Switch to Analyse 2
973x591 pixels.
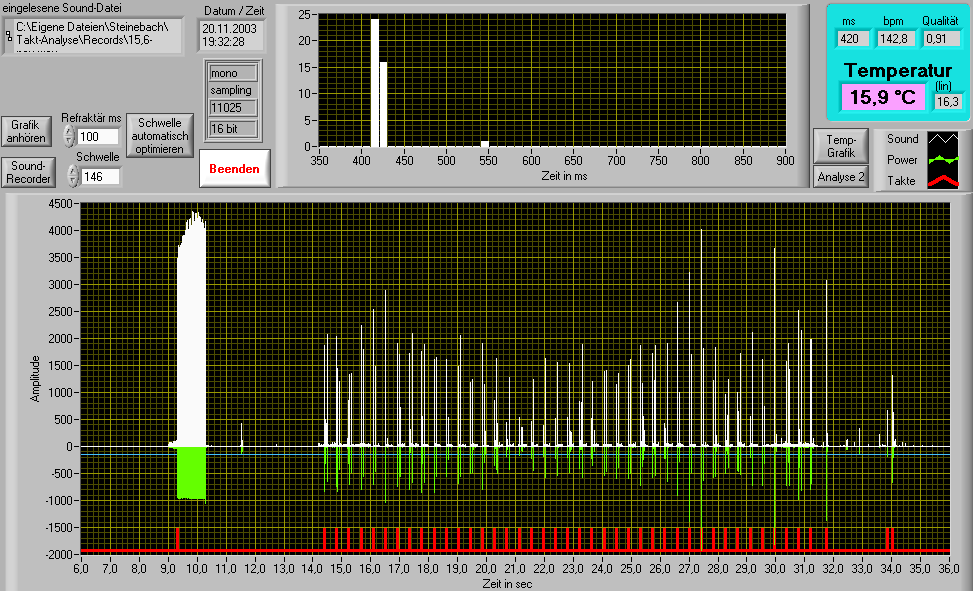click(840, 177)
